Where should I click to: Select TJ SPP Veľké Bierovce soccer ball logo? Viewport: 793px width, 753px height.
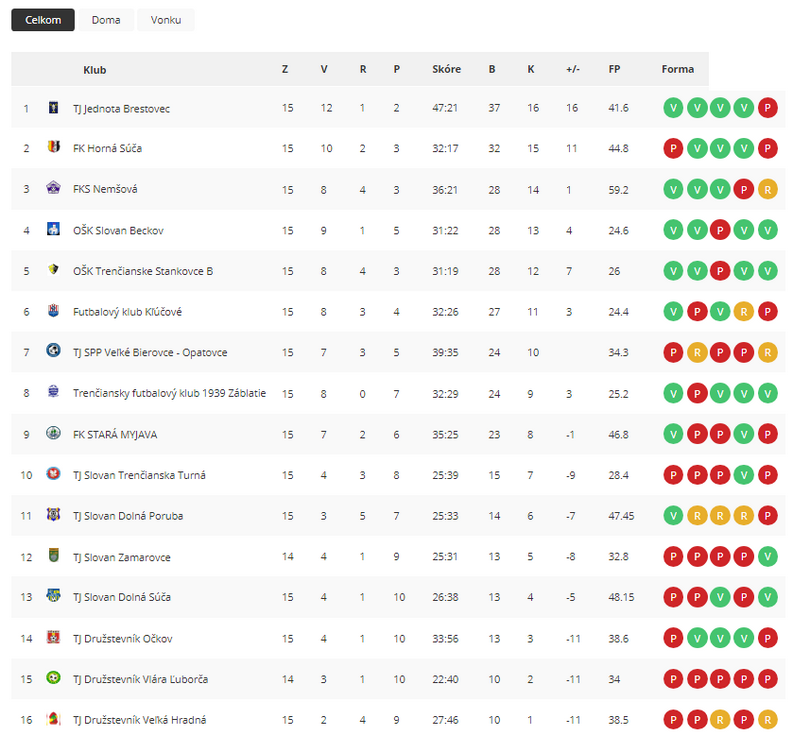click(53, 350)
